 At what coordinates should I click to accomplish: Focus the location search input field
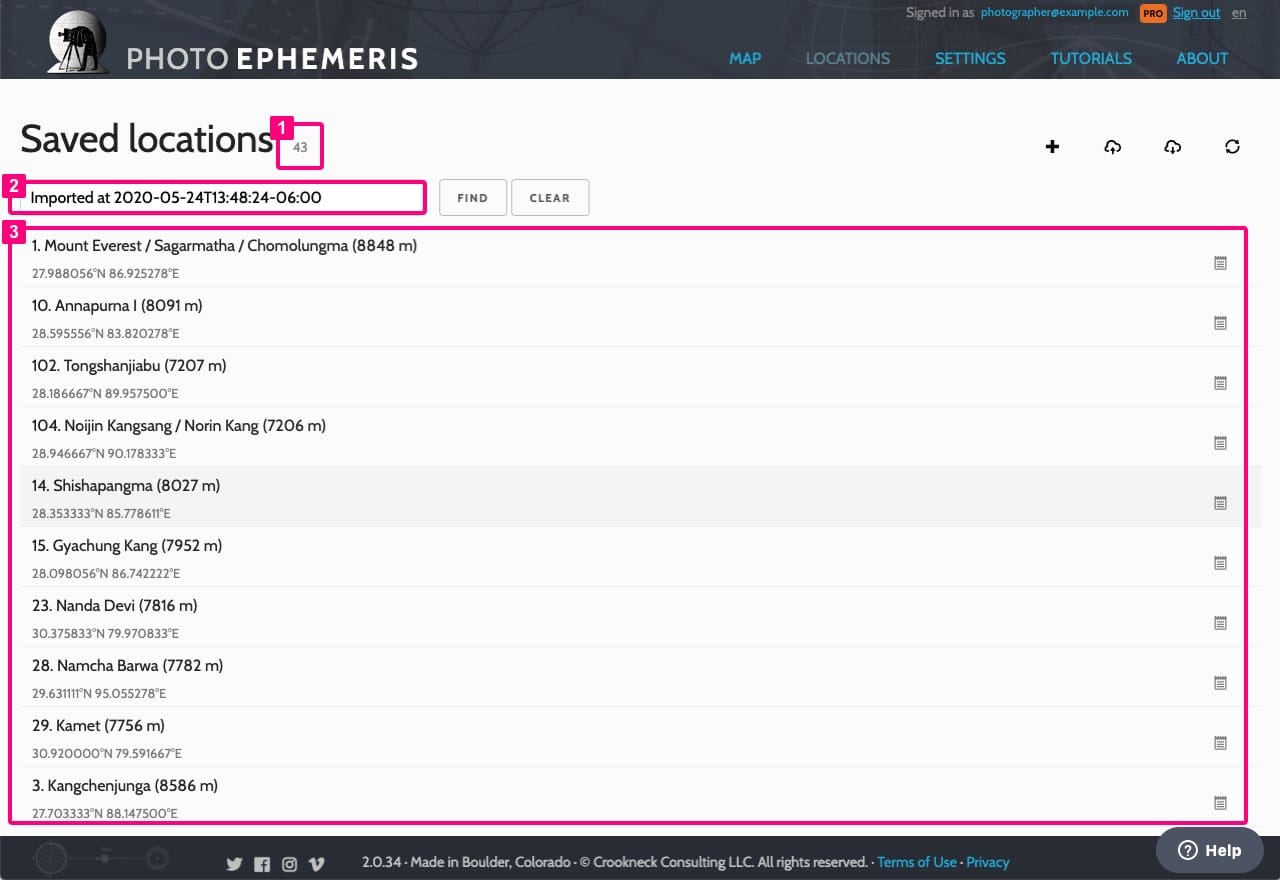(222, 198)
